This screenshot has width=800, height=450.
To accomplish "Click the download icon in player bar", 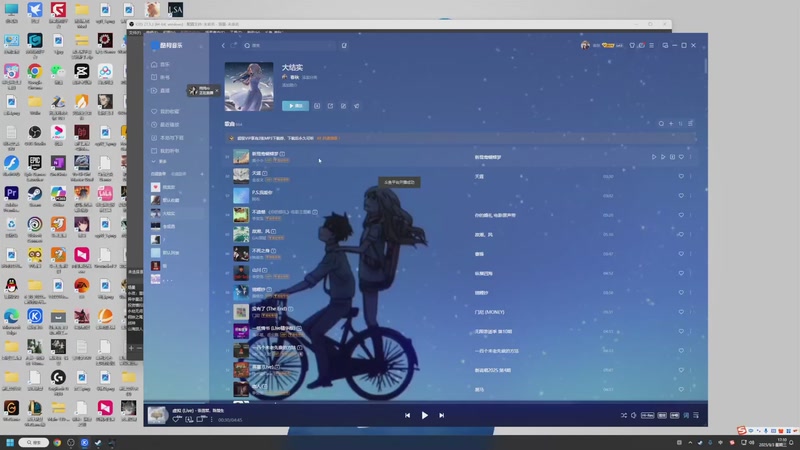I will click(x=189, y=419).
